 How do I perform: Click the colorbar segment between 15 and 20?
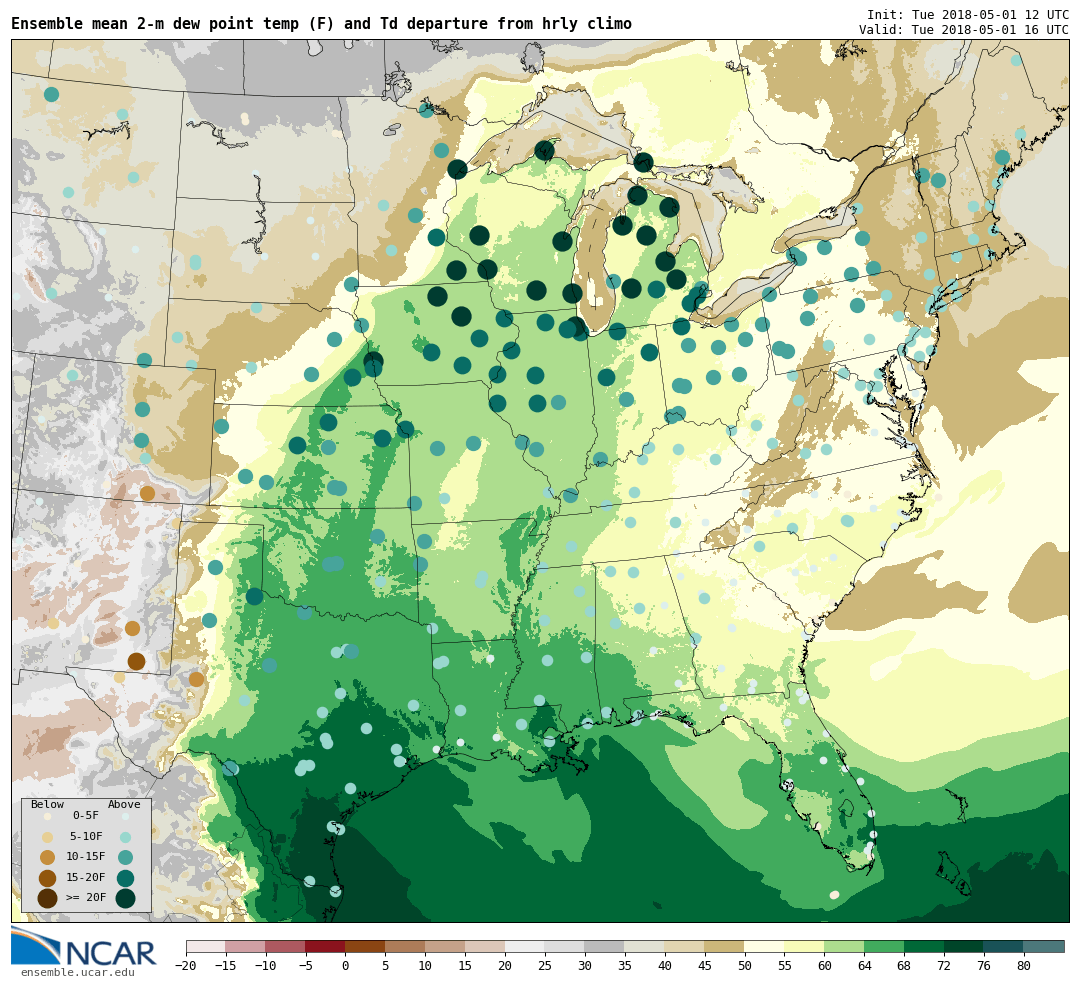[486, 946]
